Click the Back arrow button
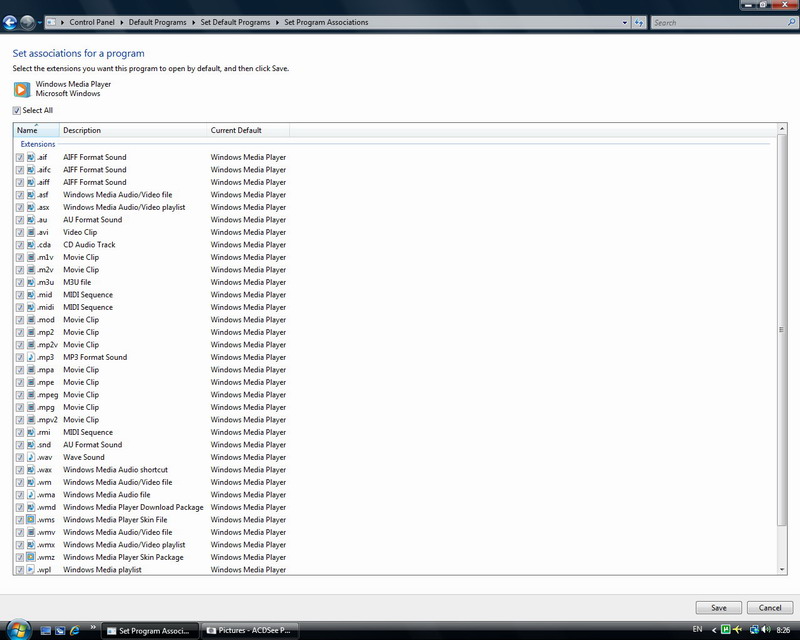Viewport: 800px width, 640px height. point(10,21)
